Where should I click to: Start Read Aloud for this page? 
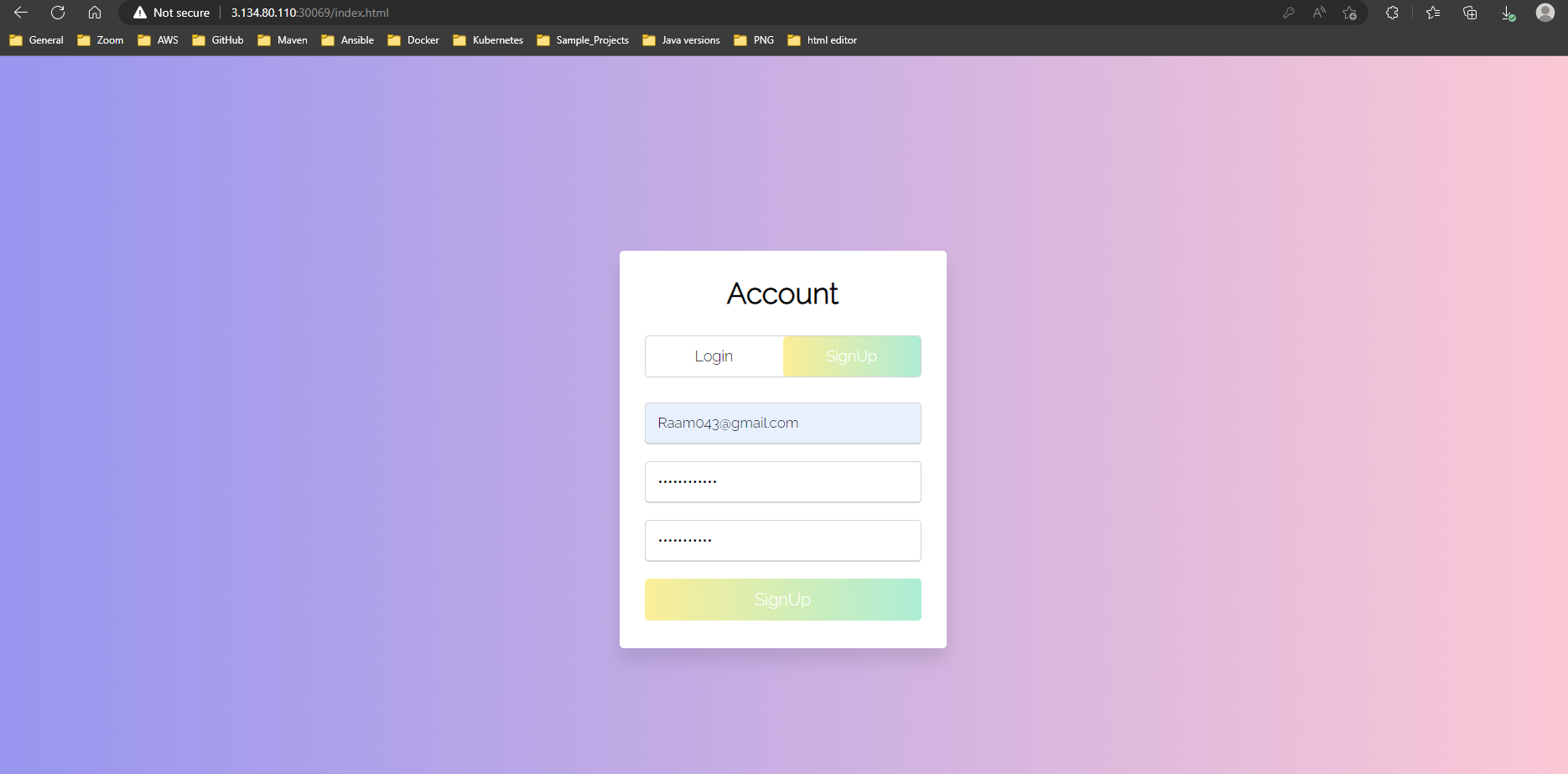1318,13
